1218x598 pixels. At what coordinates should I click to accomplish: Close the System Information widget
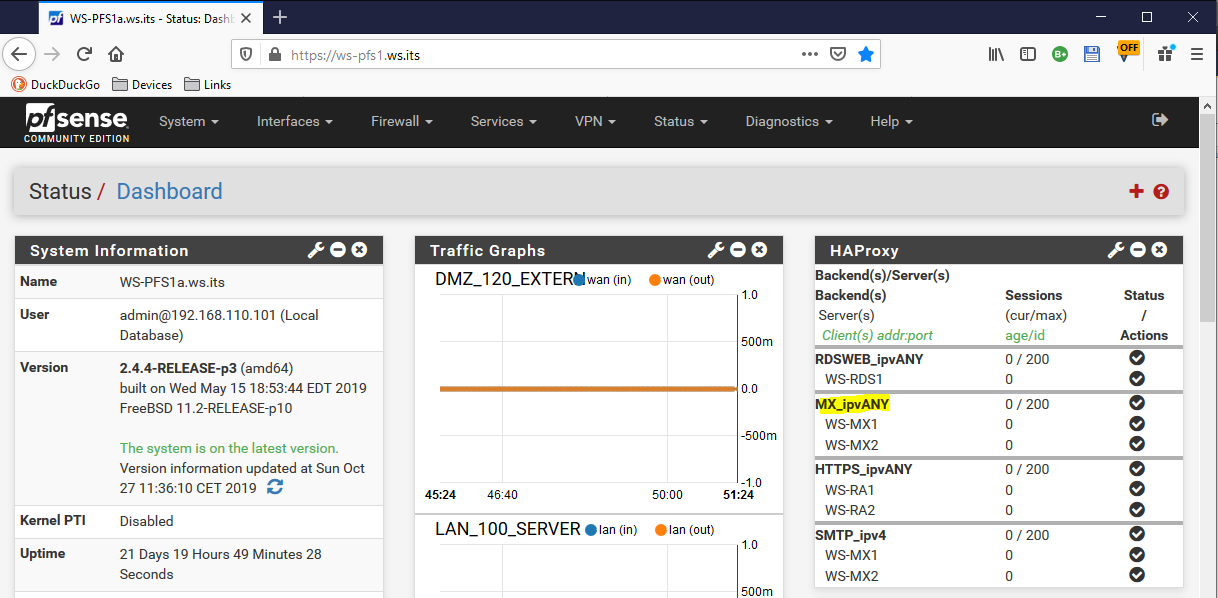(x=359, y=250)
